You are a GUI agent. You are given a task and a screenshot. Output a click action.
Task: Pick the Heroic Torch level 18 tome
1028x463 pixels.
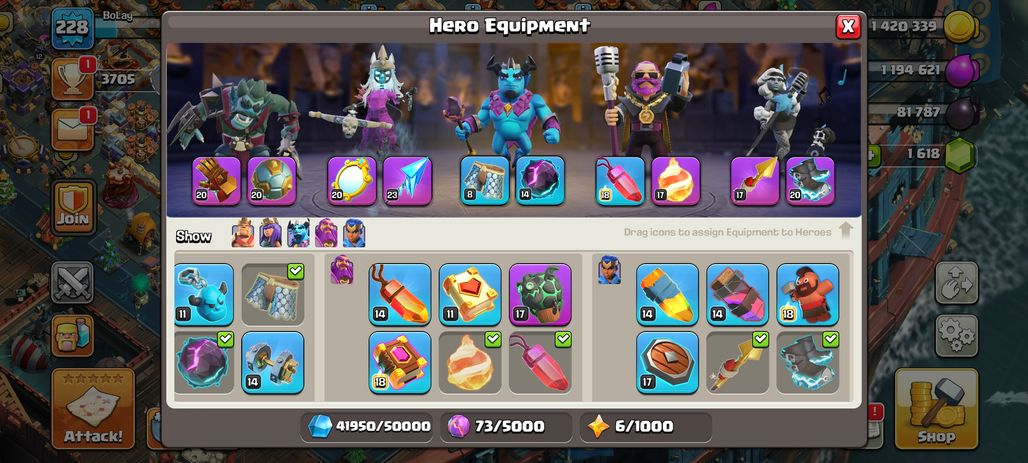(400, 363)
